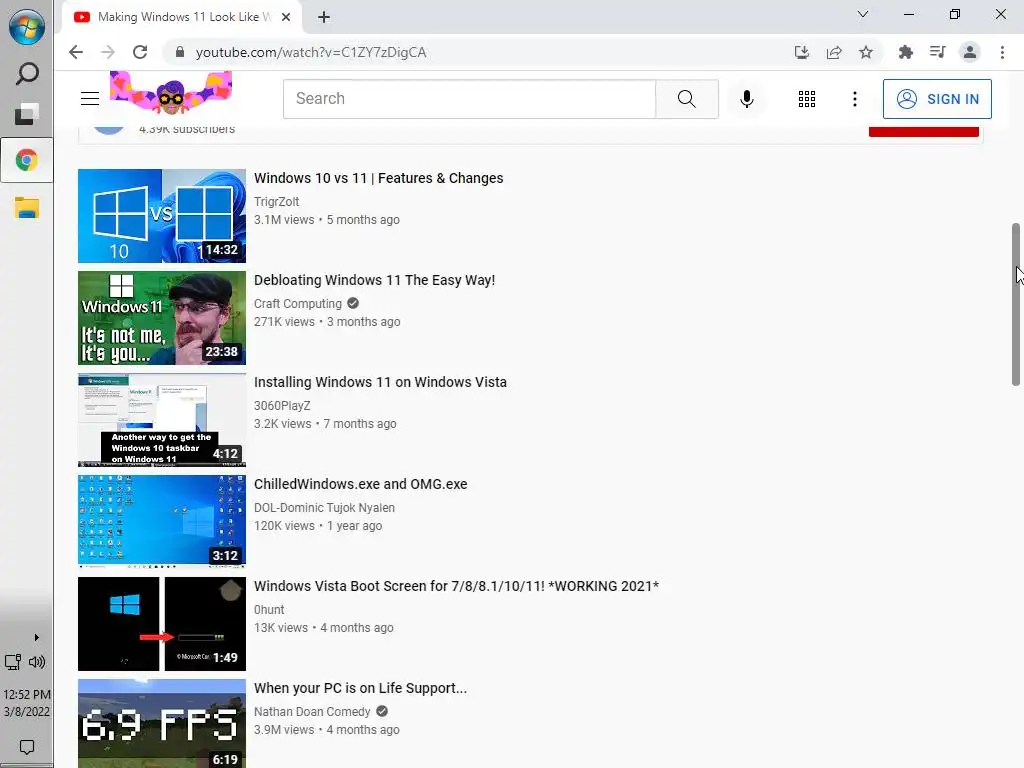
Task: Open Windows Vista Boot Screen video title
Action: click(x=456, y=586)
